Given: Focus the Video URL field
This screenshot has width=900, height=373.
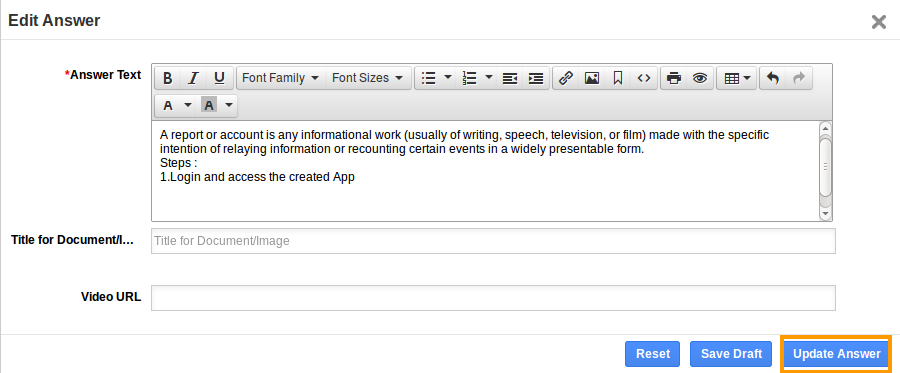Looking at the screenshot, I should pos(493,298).
